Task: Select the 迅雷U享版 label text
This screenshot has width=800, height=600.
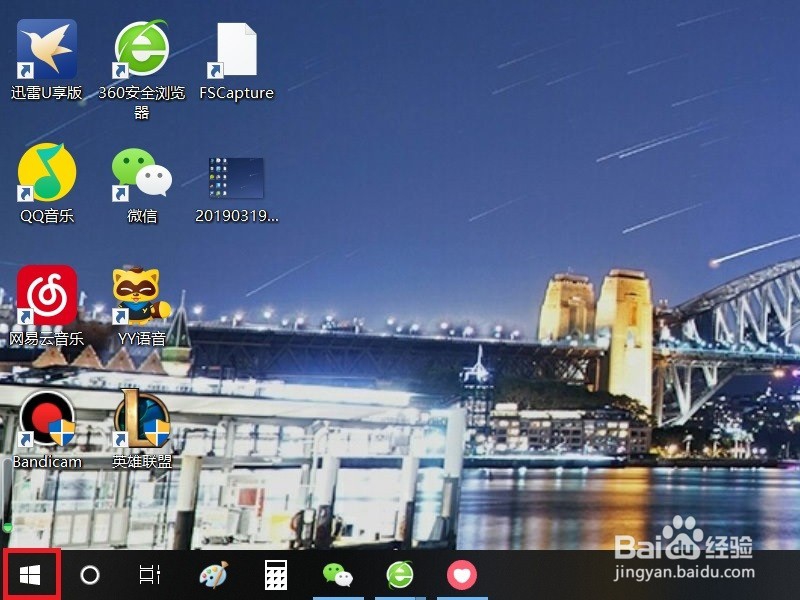Action: [x=47, y=92]
